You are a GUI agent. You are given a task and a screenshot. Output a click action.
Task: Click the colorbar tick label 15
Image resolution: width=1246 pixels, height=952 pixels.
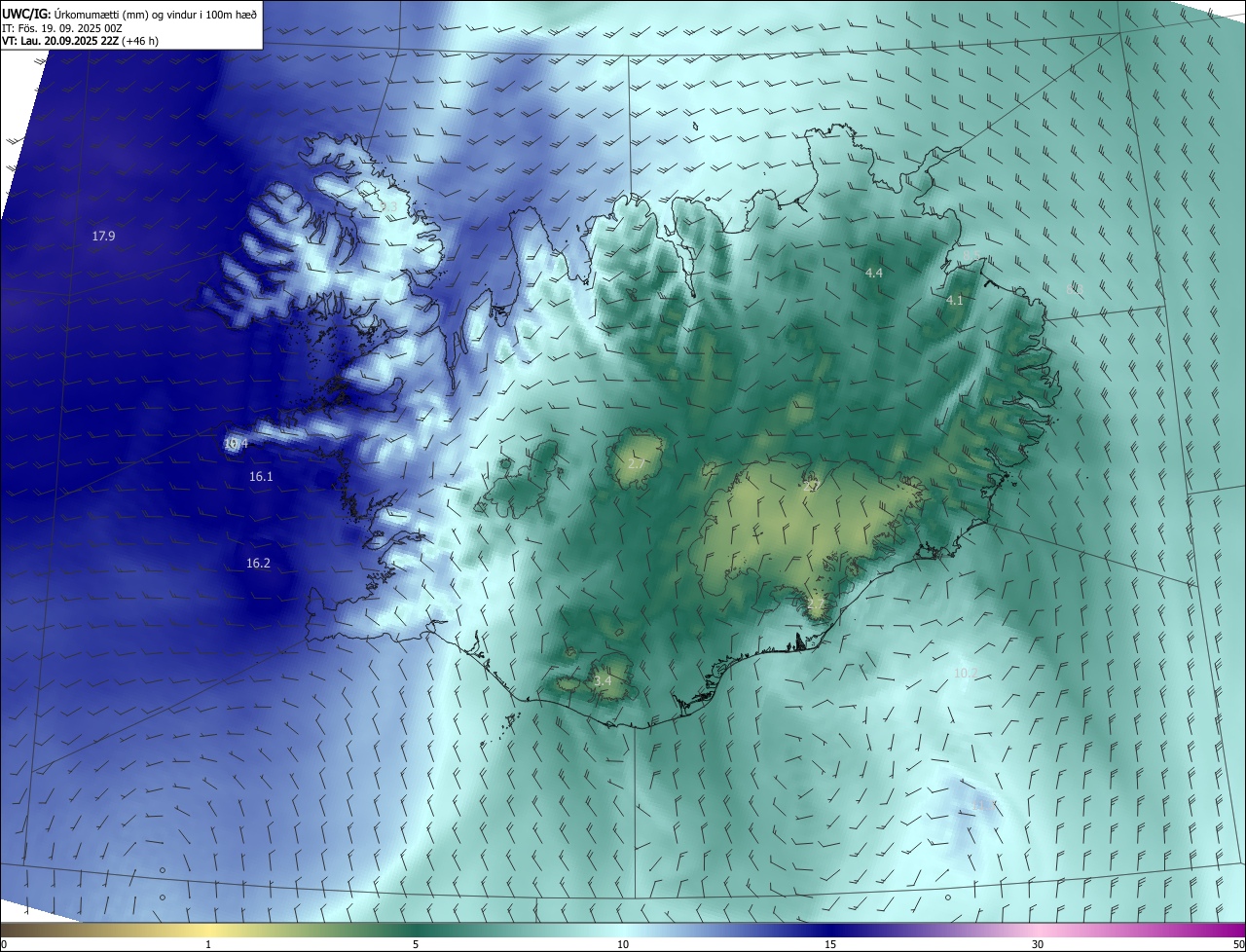tap(830, 944)
